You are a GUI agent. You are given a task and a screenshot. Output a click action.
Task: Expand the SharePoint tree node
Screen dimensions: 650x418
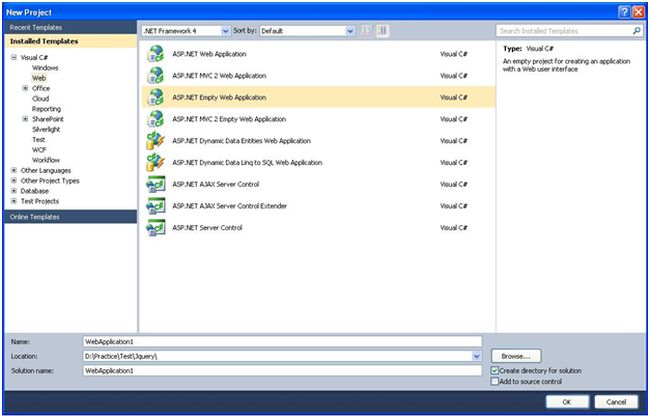25,119
